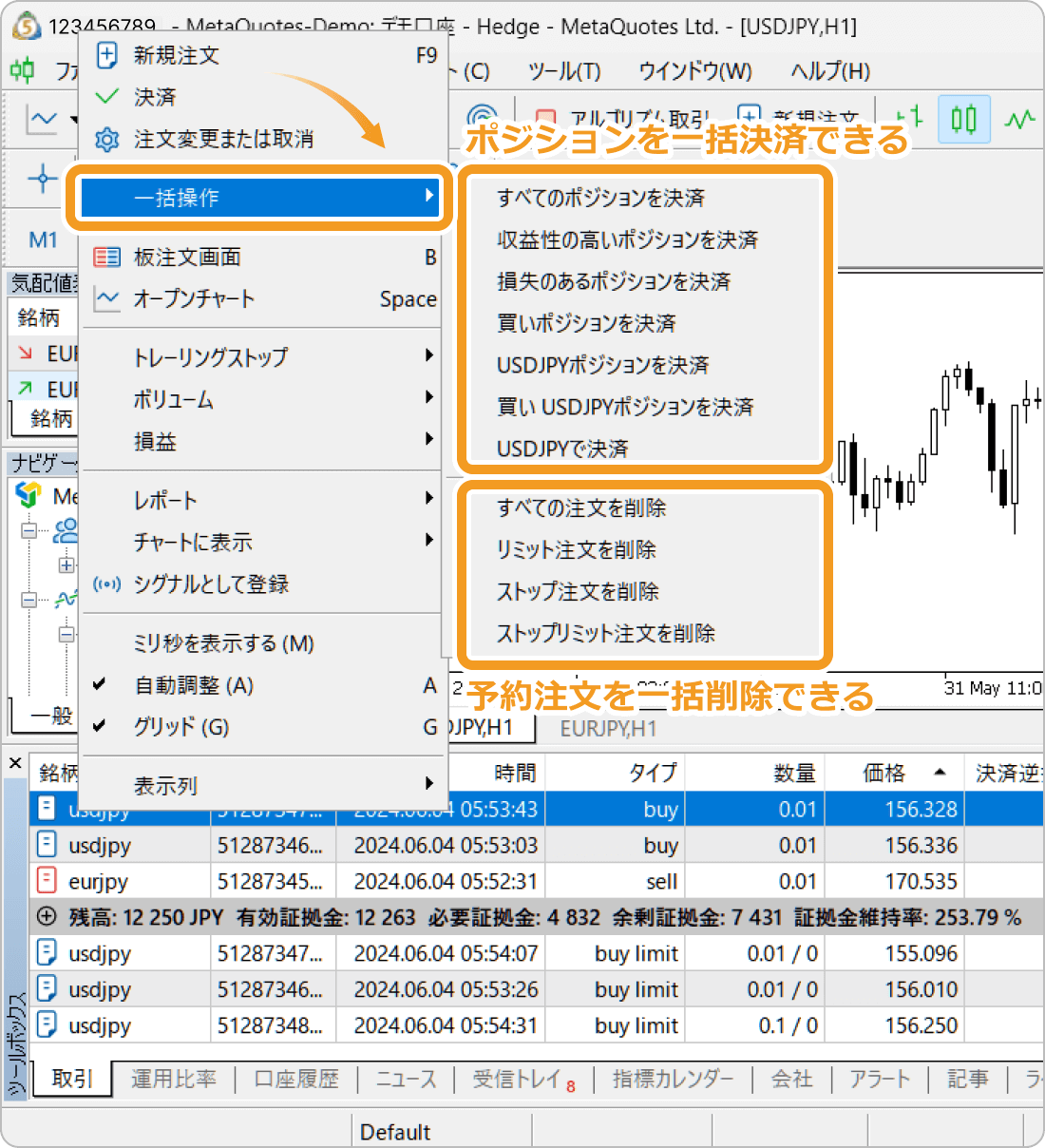Sort by the 価格 column header
Image resolution: width=1045 pixels, height=1148 pixels.
click(895, 773)
